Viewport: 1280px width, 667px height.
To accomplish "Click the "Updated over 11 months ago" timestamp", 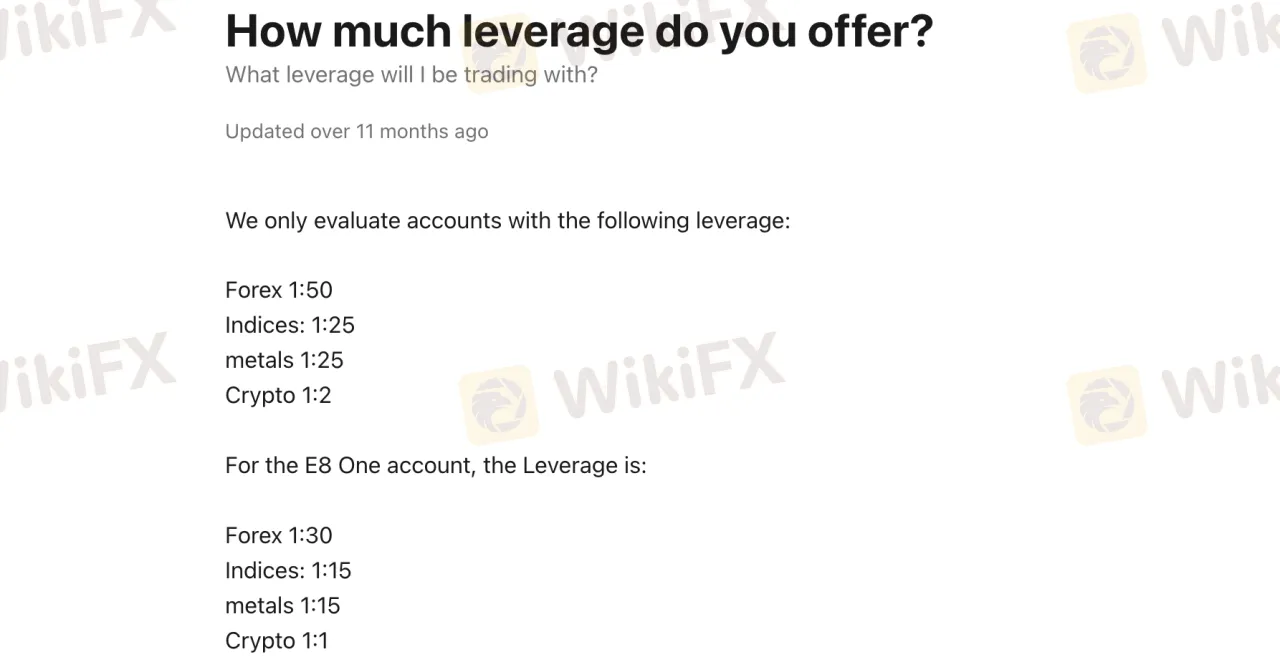I will click(356, 131).
